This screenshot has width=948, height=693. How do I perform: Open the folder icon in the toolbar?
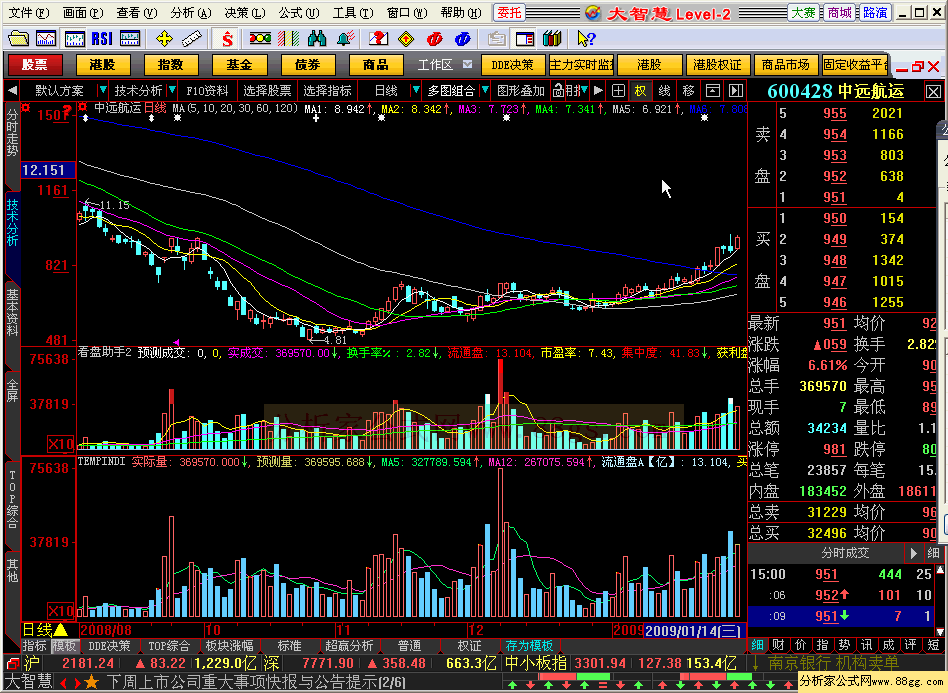point(18,39)
